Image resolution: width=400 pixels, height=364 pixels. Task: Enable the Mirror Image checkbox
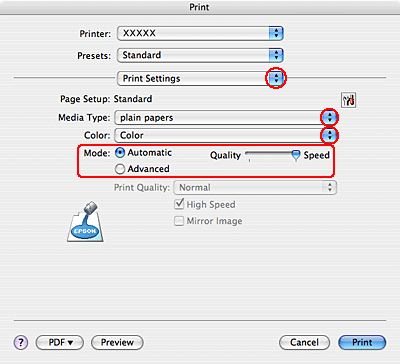coord(179,221)
